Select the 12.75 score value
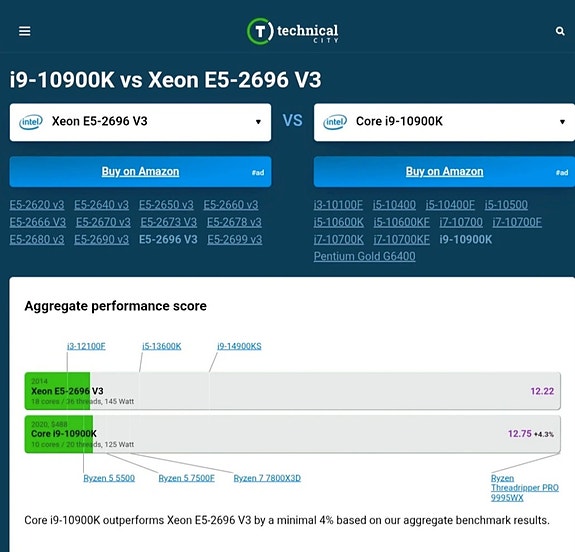 (x=520, y=434)
